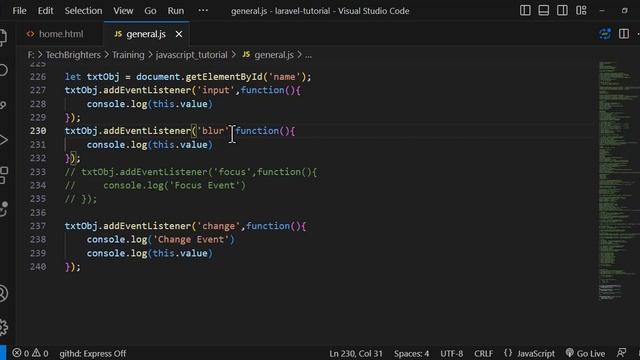The image size is (640, 360).
Task: Click the braces icon beside JavaScript
Action: tap(508, 353)
